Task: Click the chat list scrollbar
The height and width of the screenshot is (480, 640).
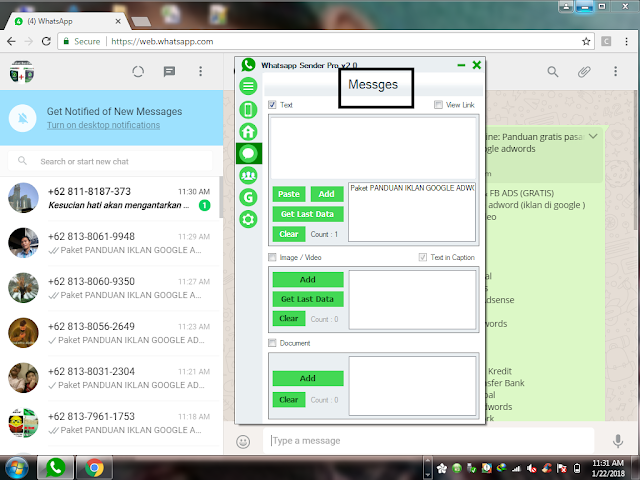Action: (x=221, y=197)
